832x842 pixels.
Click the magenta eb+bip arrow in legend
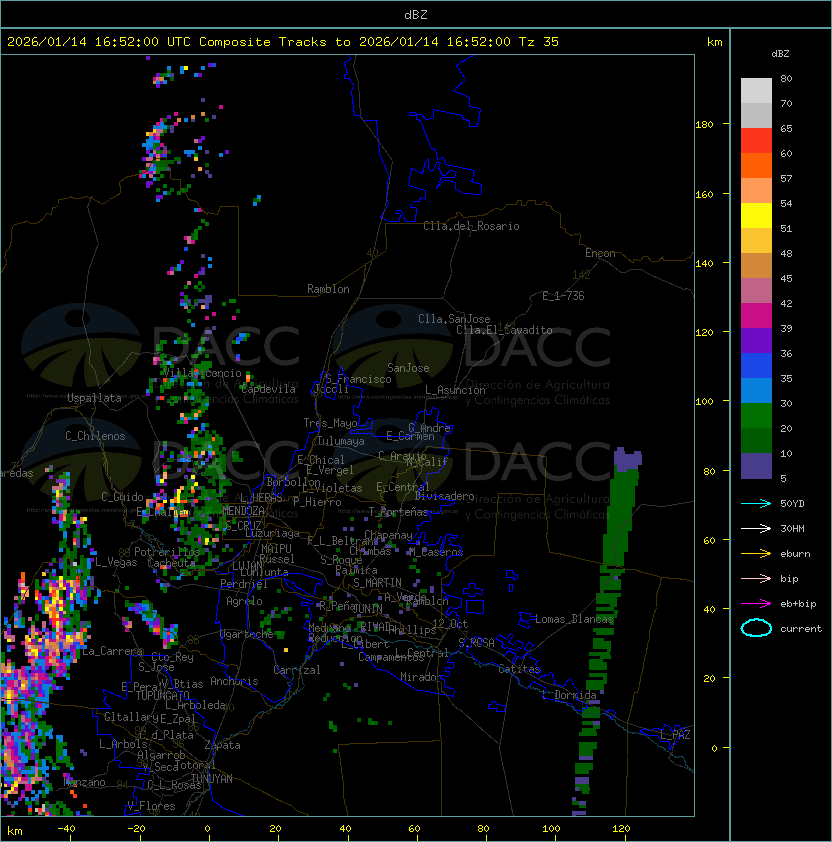(x=756, y=604)
